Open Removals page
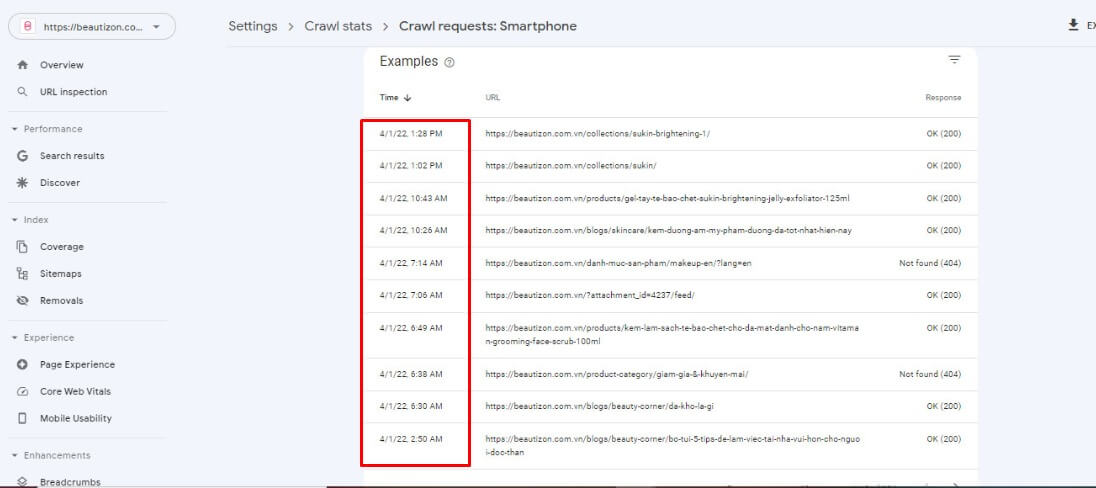1096x488 pixels. (62, 301)
